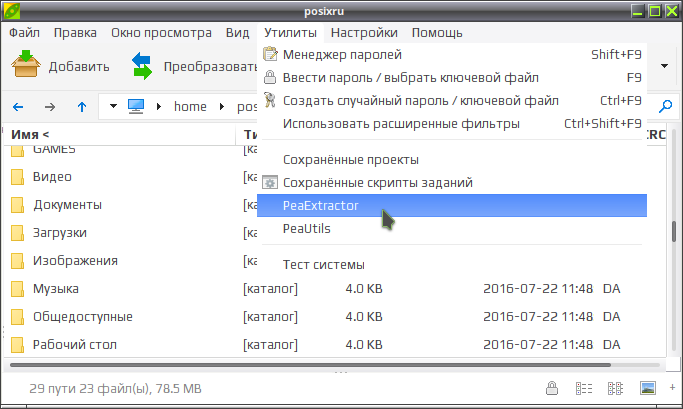The height and width of the screenshot is (409, 683).
Task: Open the Общедоступные folder icon
Action: (x=17, y=317)
